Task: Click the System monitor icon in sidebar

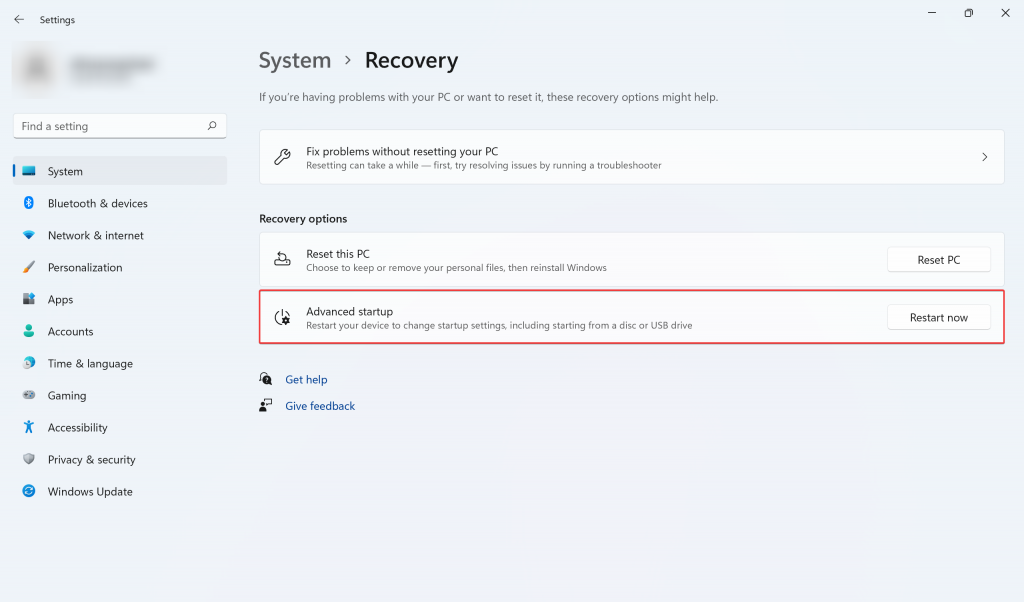Action: (29, 171)
